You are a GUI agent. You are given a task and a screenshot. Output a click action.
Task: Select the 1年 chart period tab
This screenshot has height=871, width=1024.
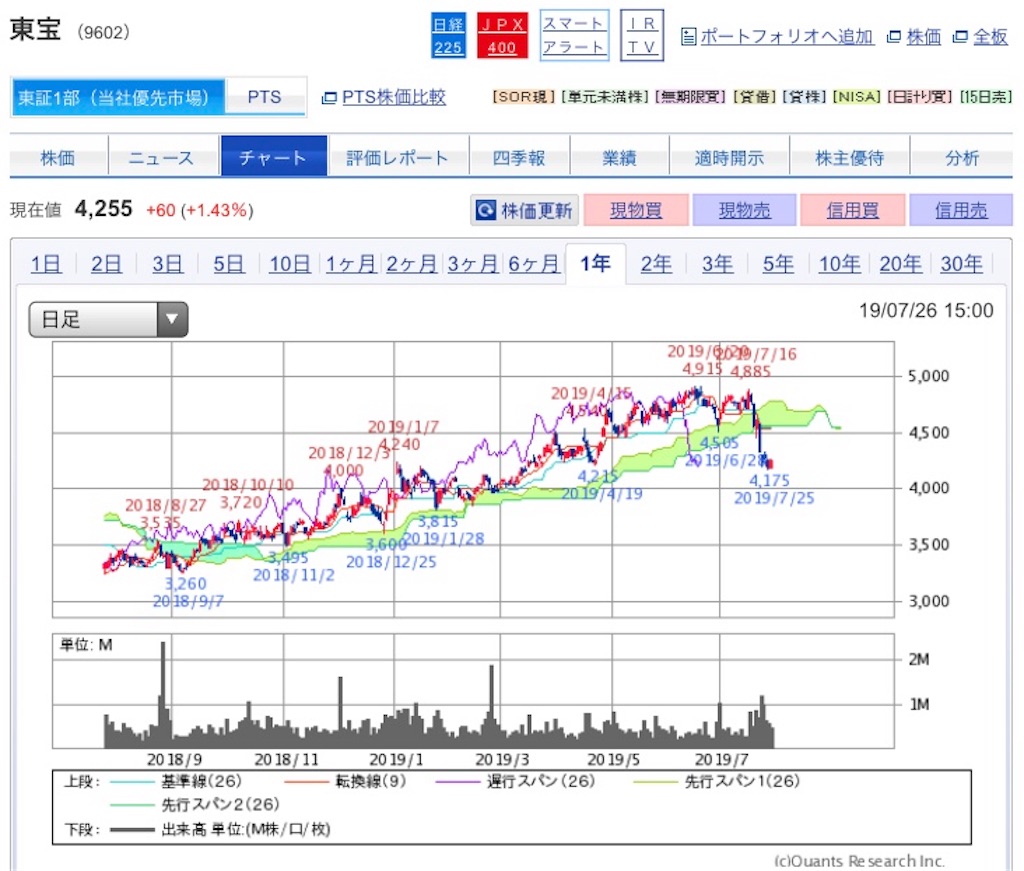596,264
